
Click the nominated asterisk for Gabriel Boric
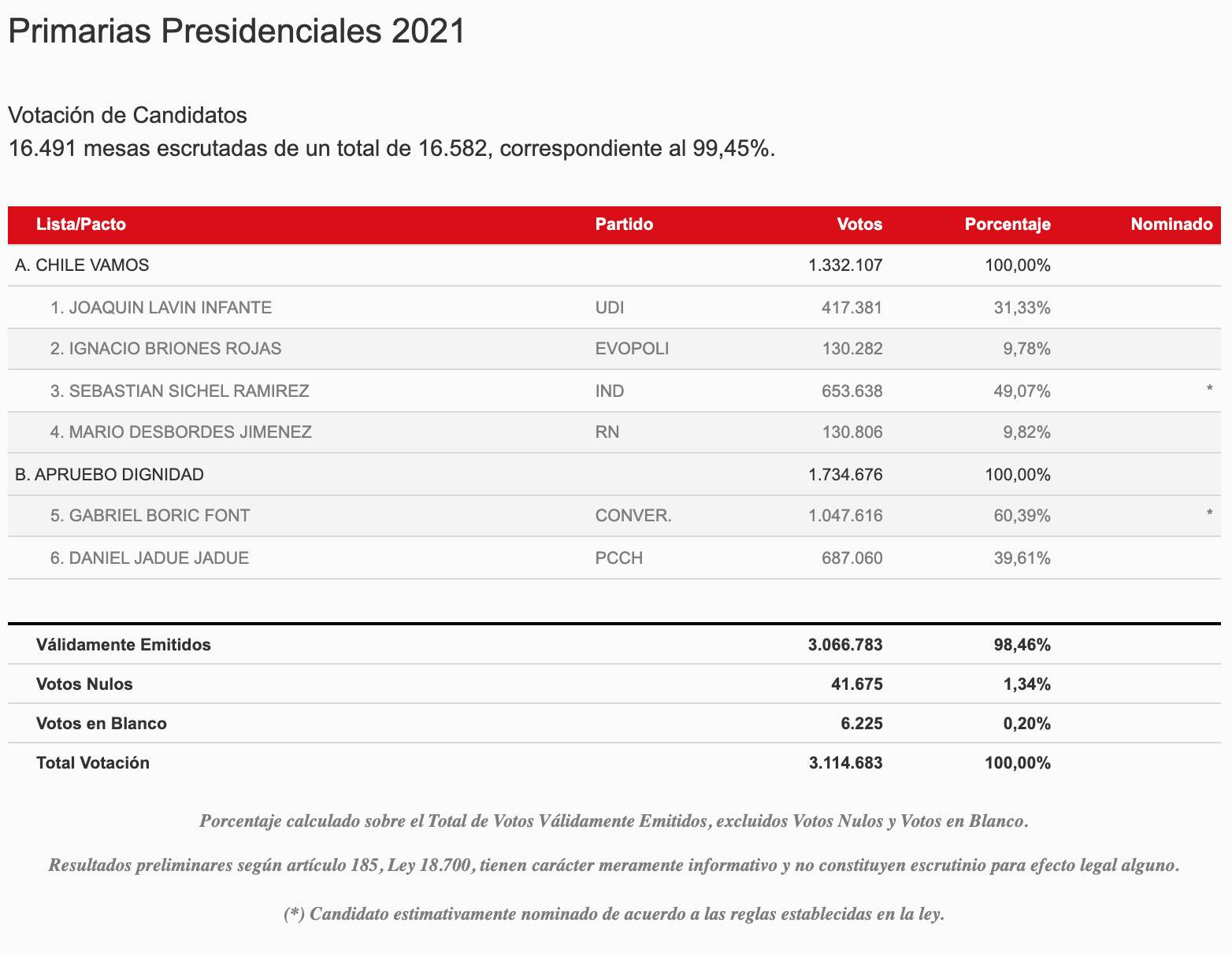click(1209, 516)
